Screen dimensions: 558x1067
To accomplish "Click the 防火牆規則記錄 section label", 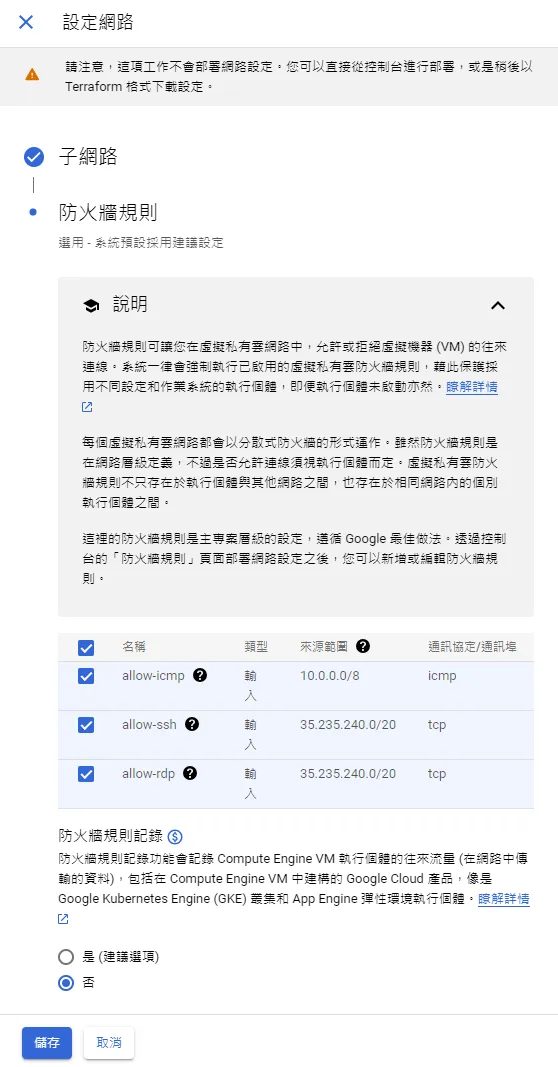I will click(x=110, y=836).
